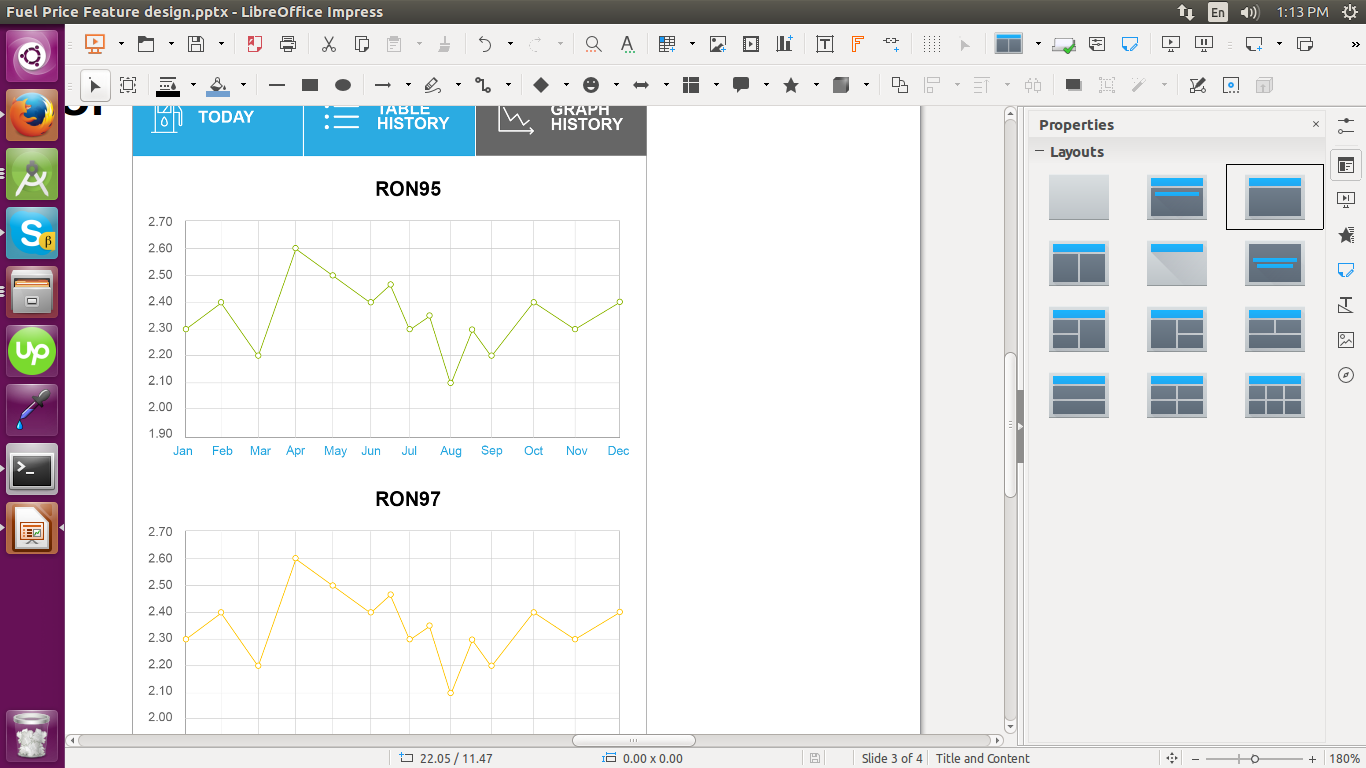Image resolution: width=1366 pixels, height=768 pixels.
Task: Open a file with the Open icon
Action: point(146,44)
